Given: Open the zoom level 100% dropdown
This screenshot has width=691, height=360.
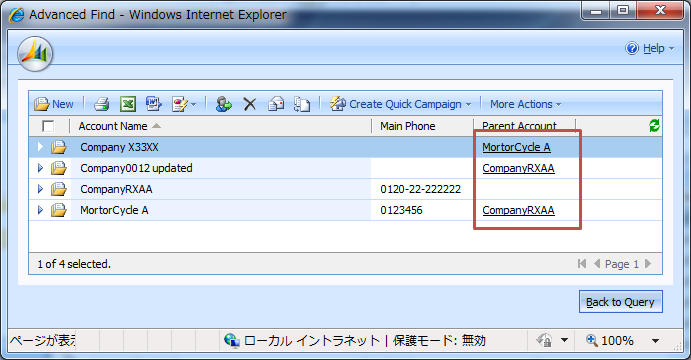Looking at the screenshot, I should (x=655, y=341).
